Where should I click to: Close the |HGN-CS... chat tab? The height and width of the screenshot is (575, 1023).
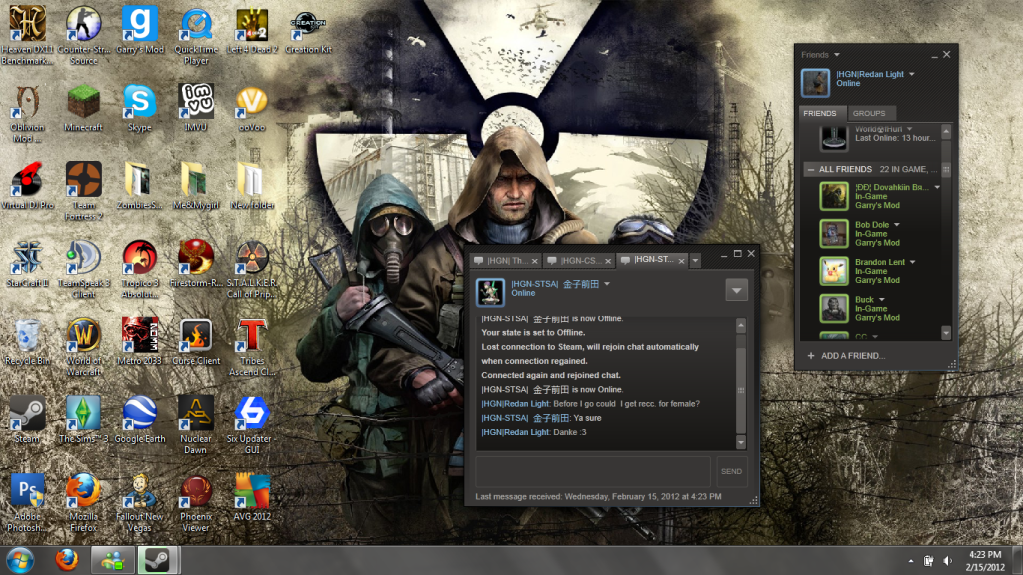[x=607, y=261]
